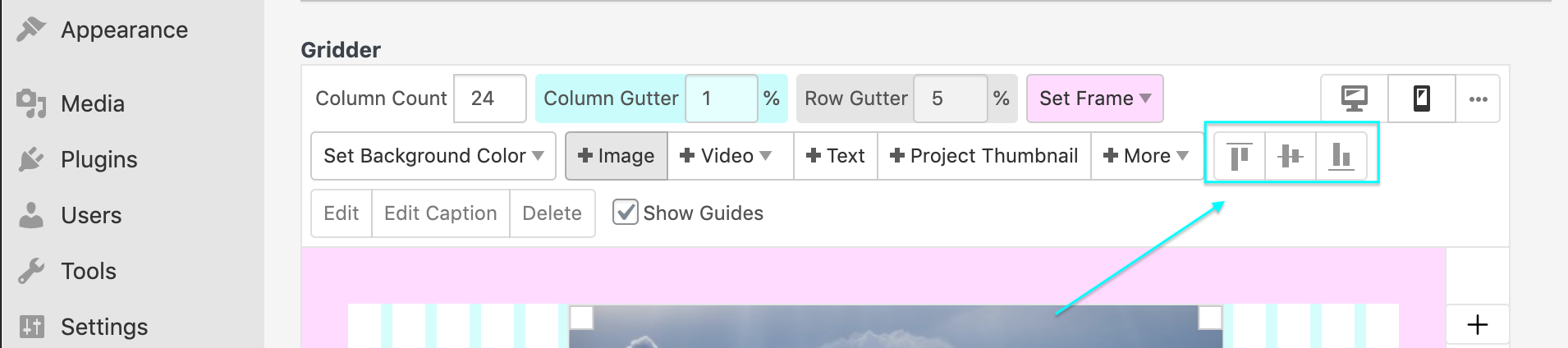Click the align middle icon

1291,156
